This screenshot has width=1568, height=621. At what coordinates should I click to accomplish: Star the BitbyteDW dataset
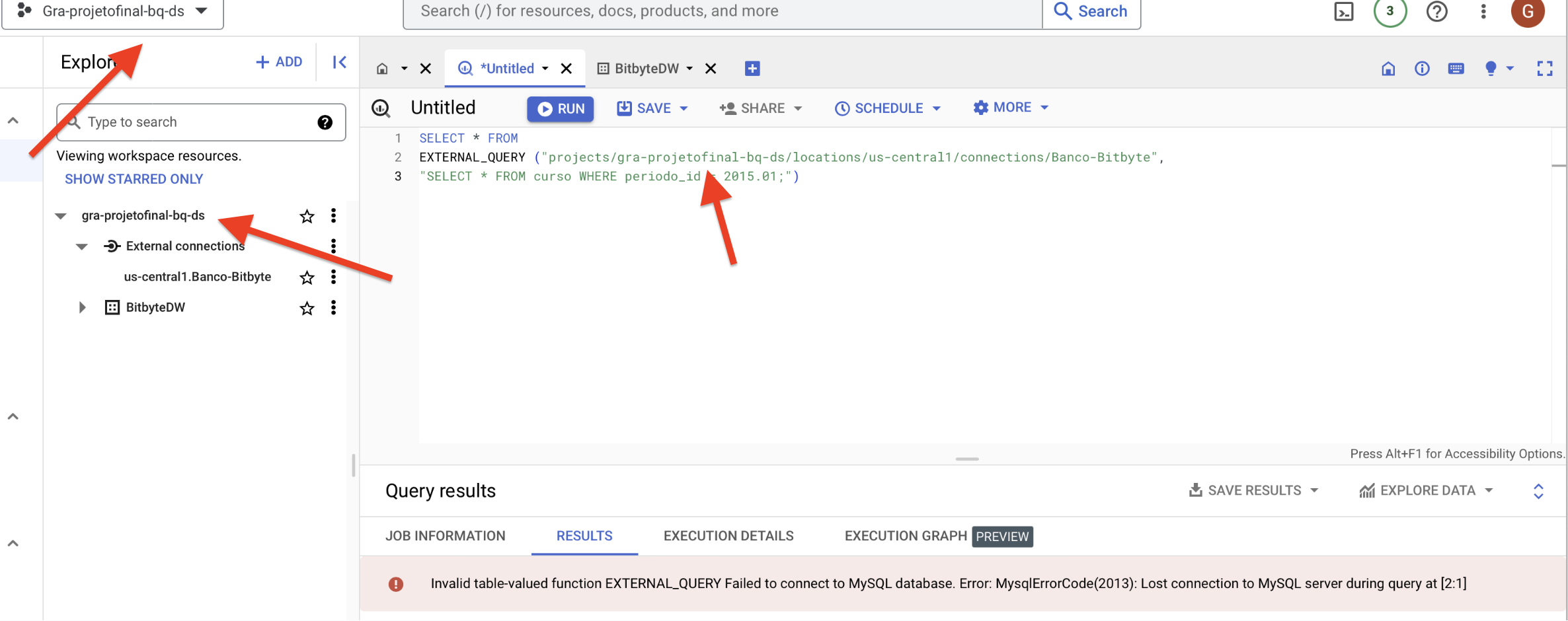click(x=307, y=308)
